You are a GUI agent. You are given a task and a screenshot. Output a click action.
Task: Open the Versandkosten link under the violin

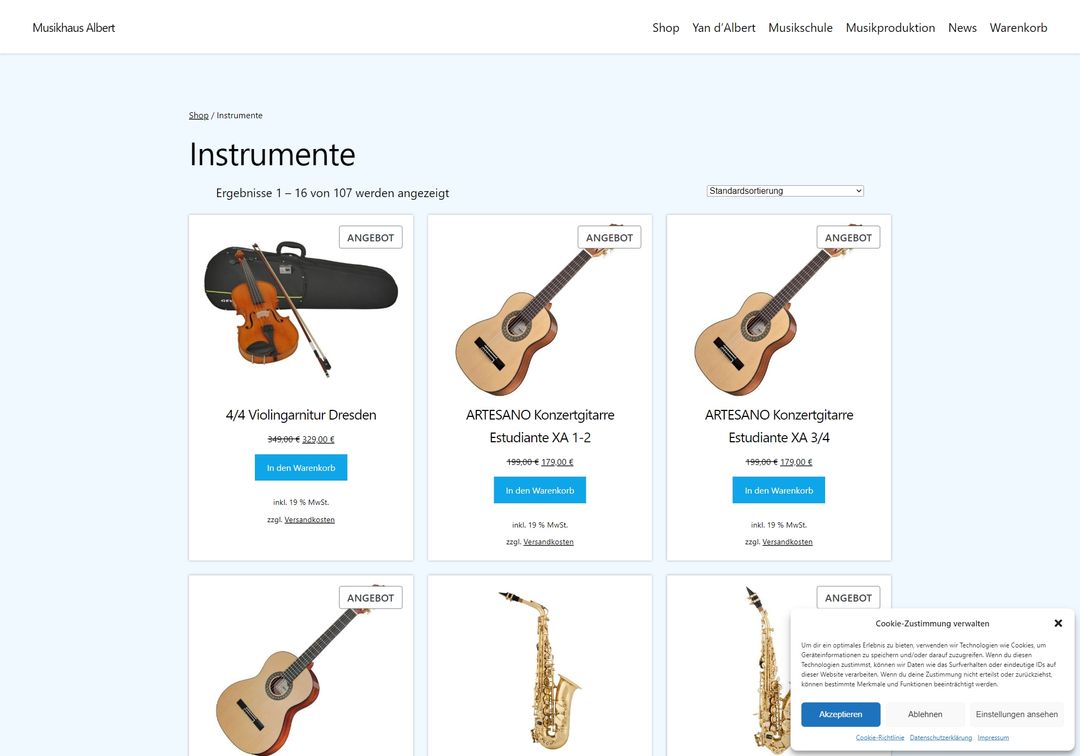coord(309,520)
